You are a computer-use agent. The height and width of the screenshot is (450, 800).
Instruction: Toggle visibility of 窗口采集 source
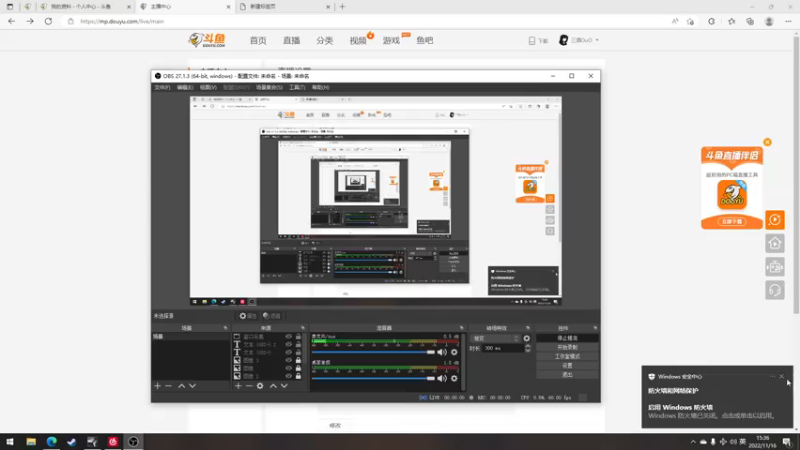click(289, 337)
